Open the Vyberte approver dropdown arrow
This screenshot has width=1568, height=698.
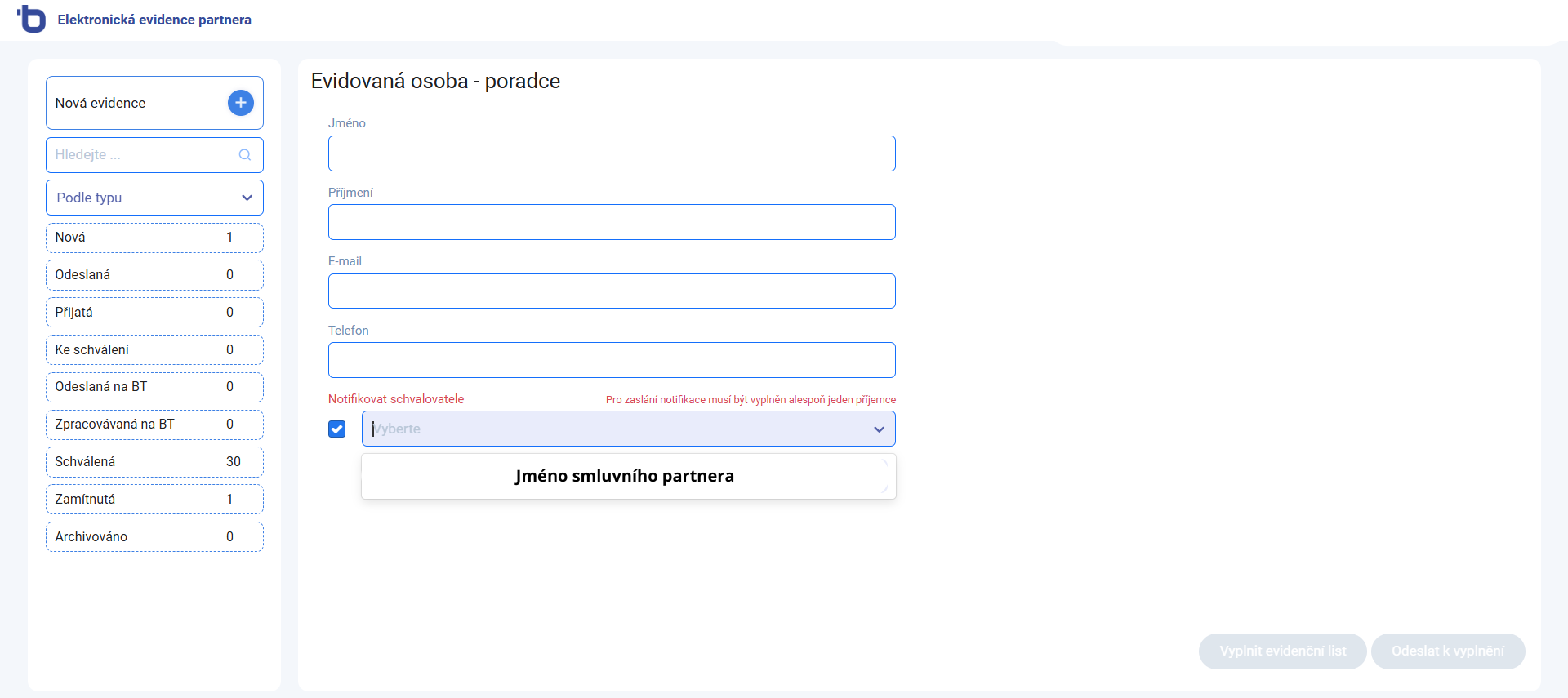click(879, 429)
